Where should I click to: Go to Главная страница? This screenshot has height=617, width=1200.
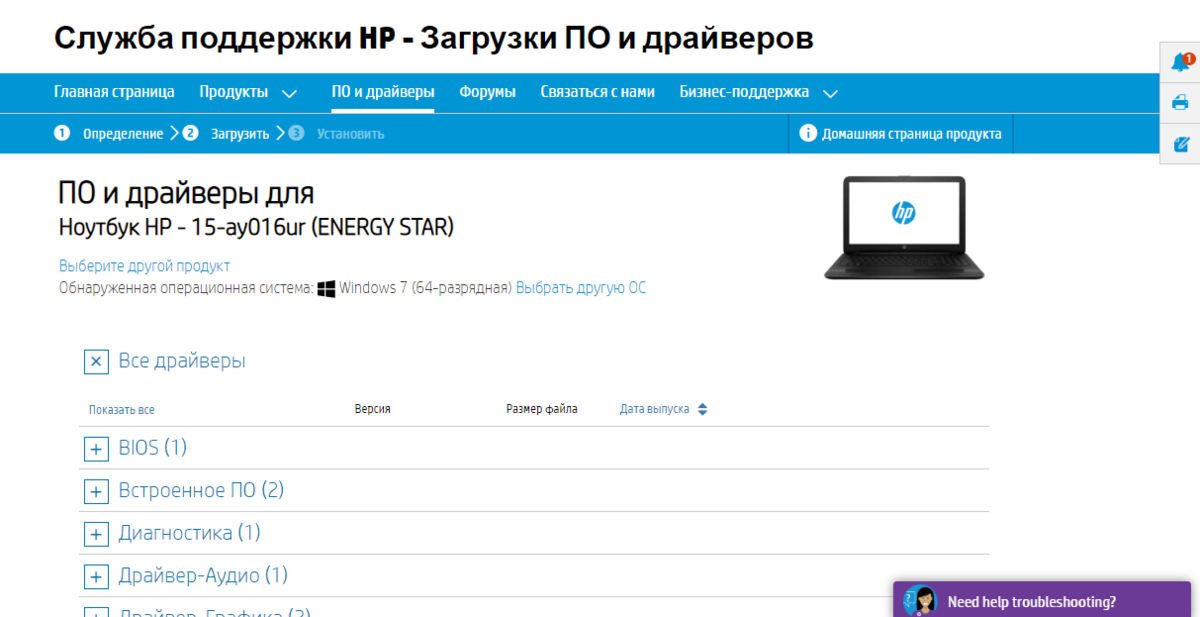click(x=114, y=92)
